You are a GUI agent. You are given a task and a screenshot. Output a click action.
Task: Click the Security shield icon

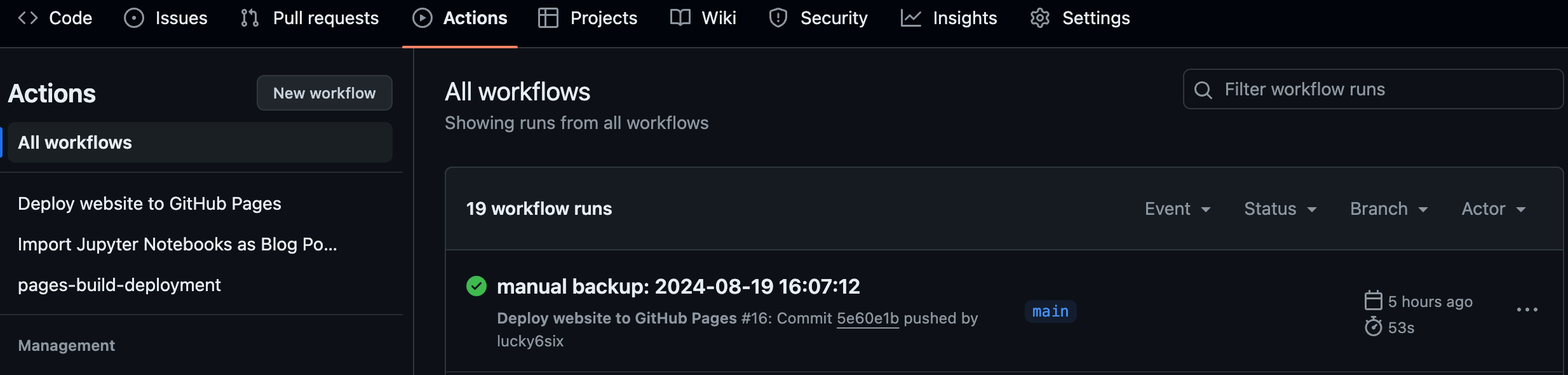pos(778,18)
